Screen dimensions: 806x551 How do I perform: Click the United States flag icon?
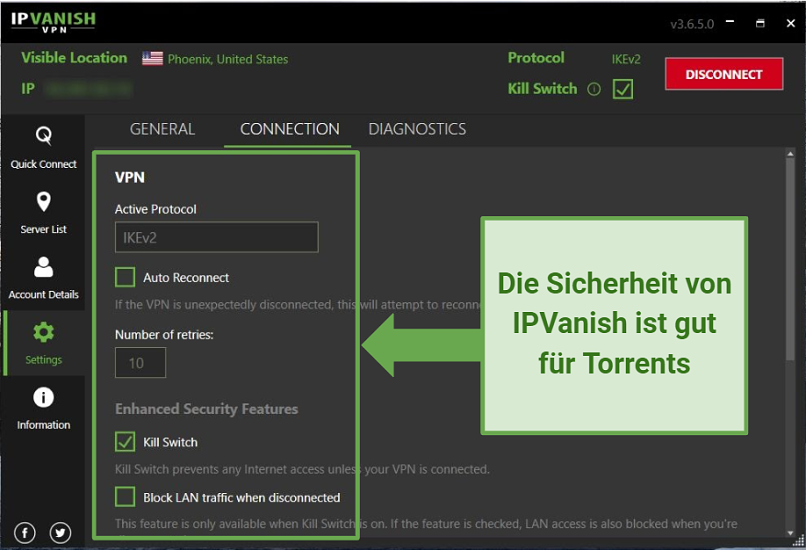click(x=152, y=59)
